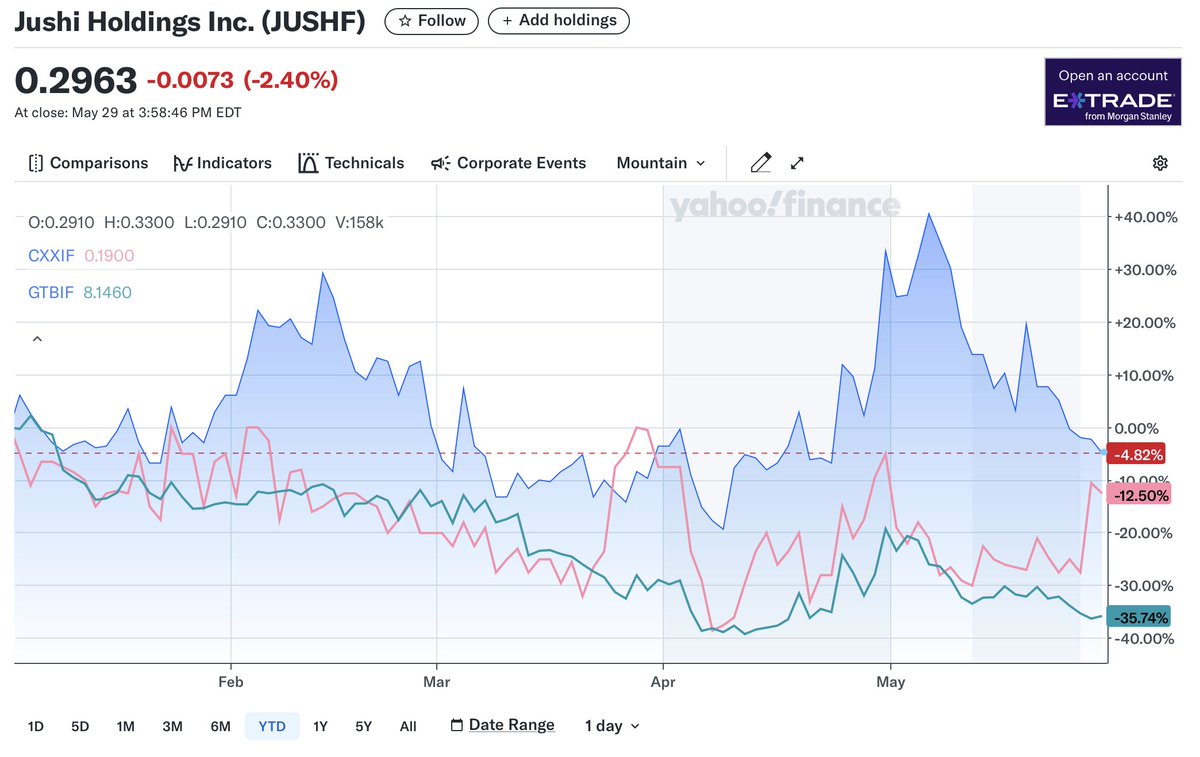Select the pencil drawing tool icon
Image resolution: width=1200 pixels, height=757 pixels.
pyautogui.click(x=760, y=163)
